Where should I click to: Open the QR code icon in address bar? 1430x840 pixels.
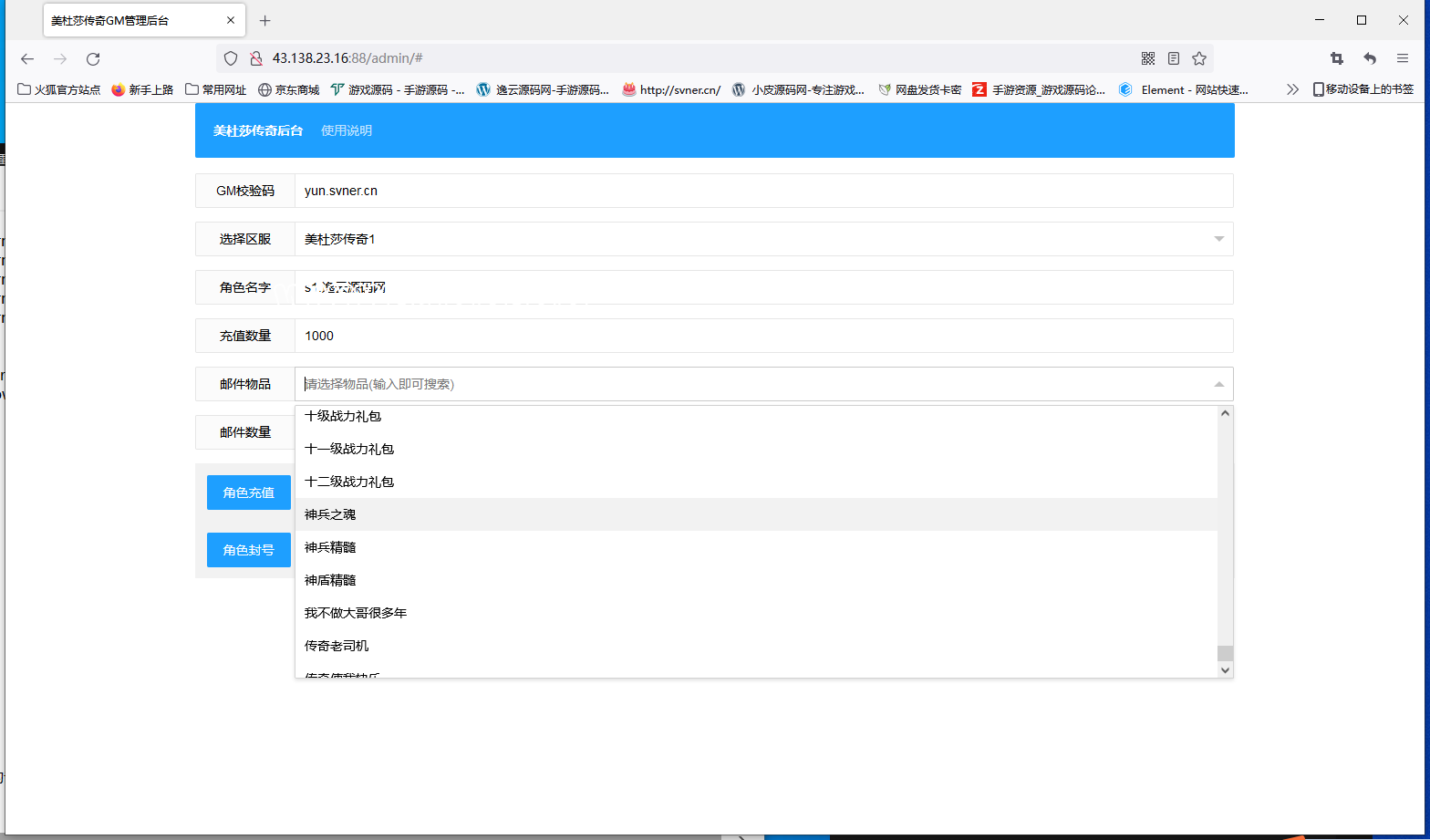click(x=1148, y=58)
